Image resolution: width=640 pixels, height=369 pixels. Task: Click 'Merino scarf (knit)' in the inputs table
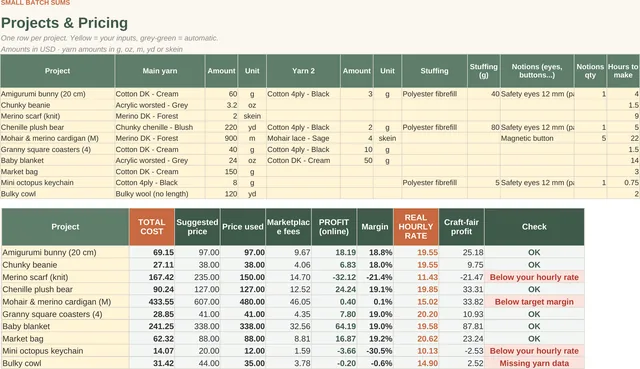pyautogui.click(x=58, y=116)
